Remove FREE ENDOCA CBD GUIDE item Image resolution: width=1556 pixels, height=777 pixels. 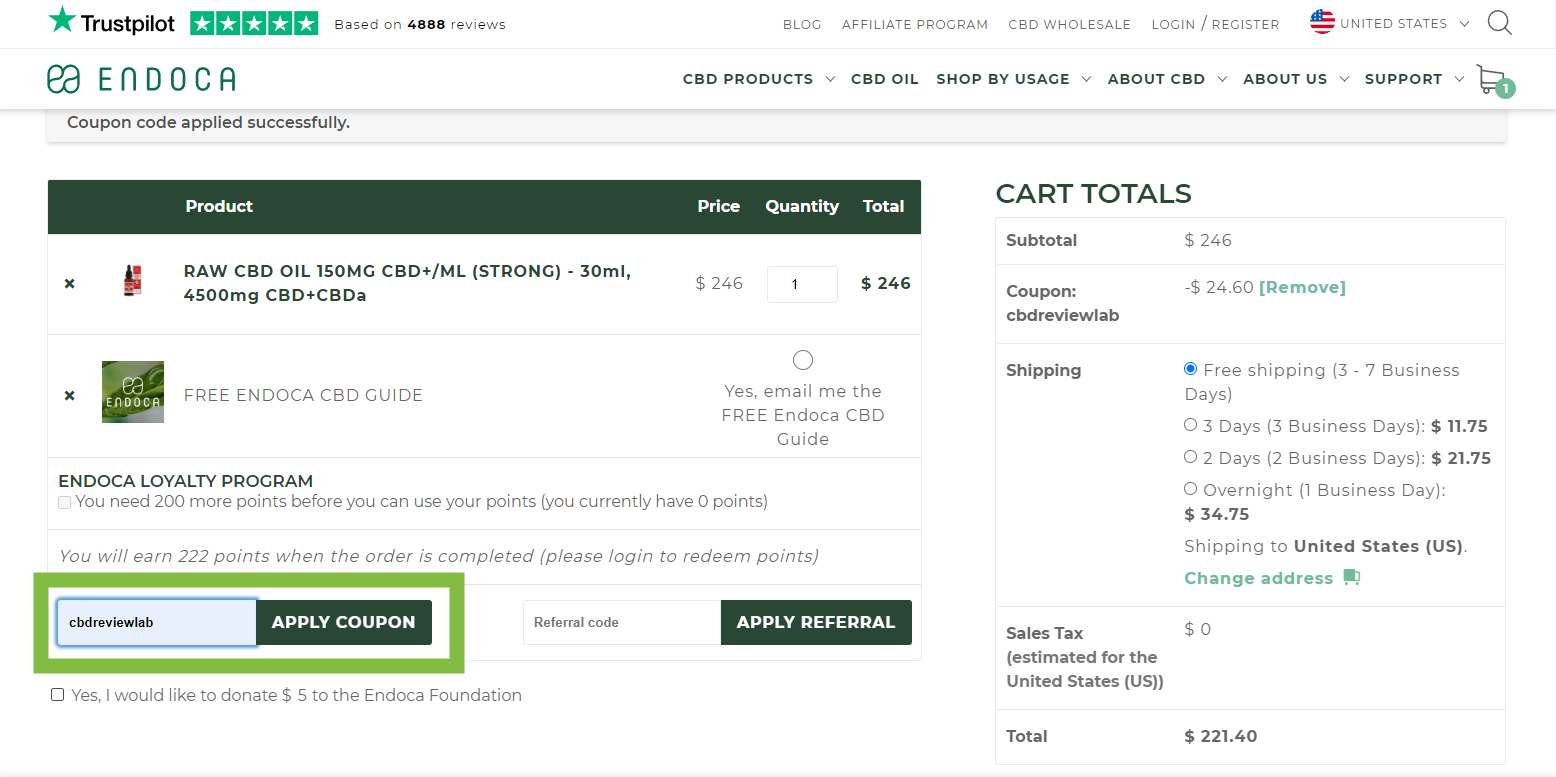70,396
